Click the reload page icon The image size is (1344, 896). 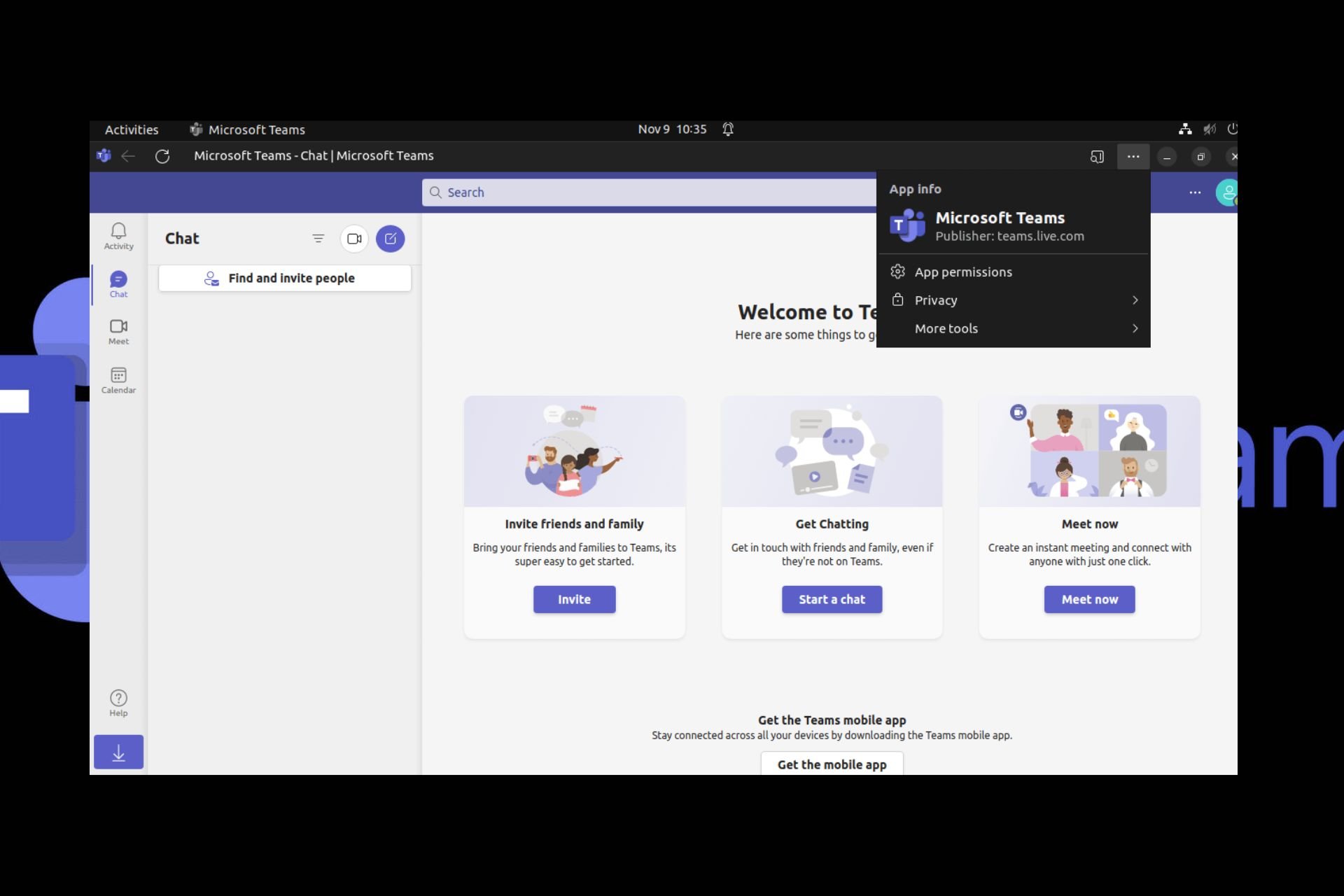click(162, 156)
